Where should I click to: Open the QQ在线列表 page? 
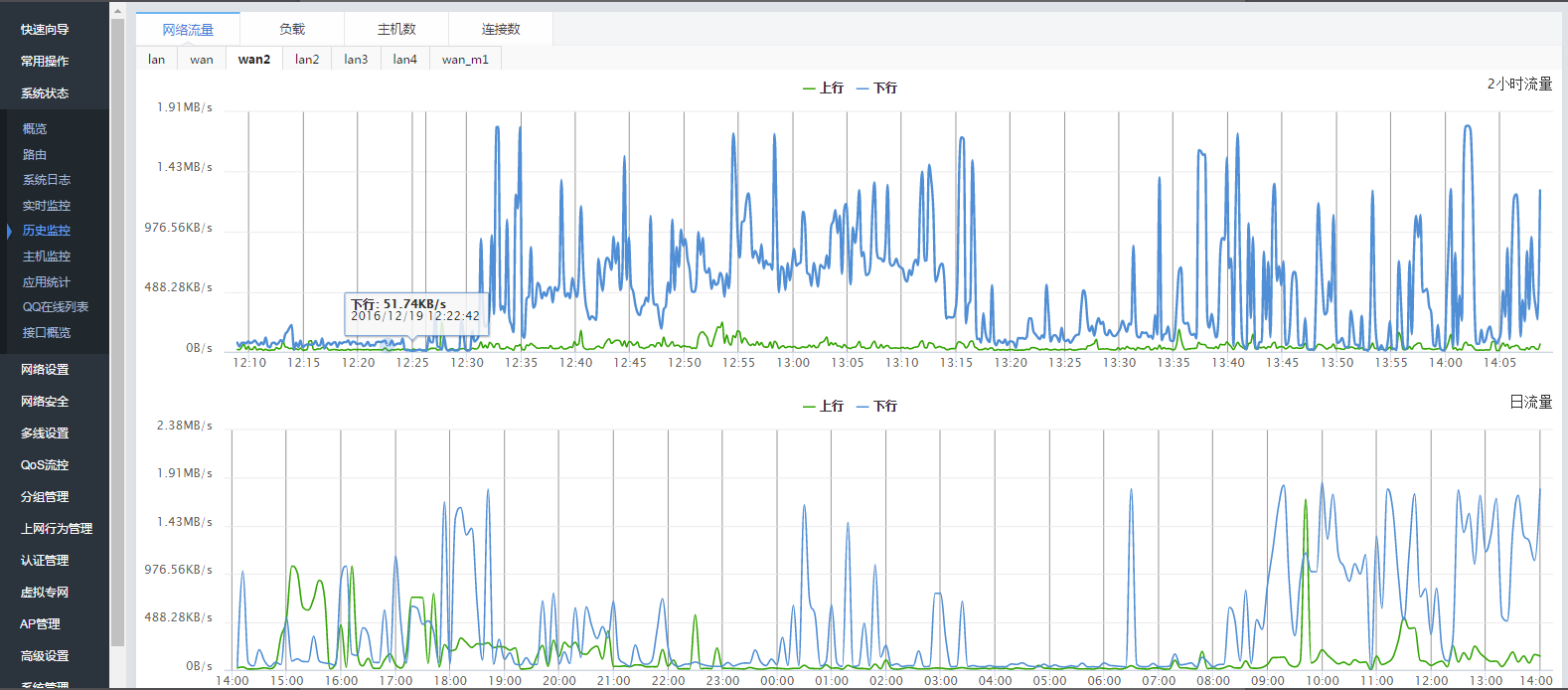(x=56, y=307)
